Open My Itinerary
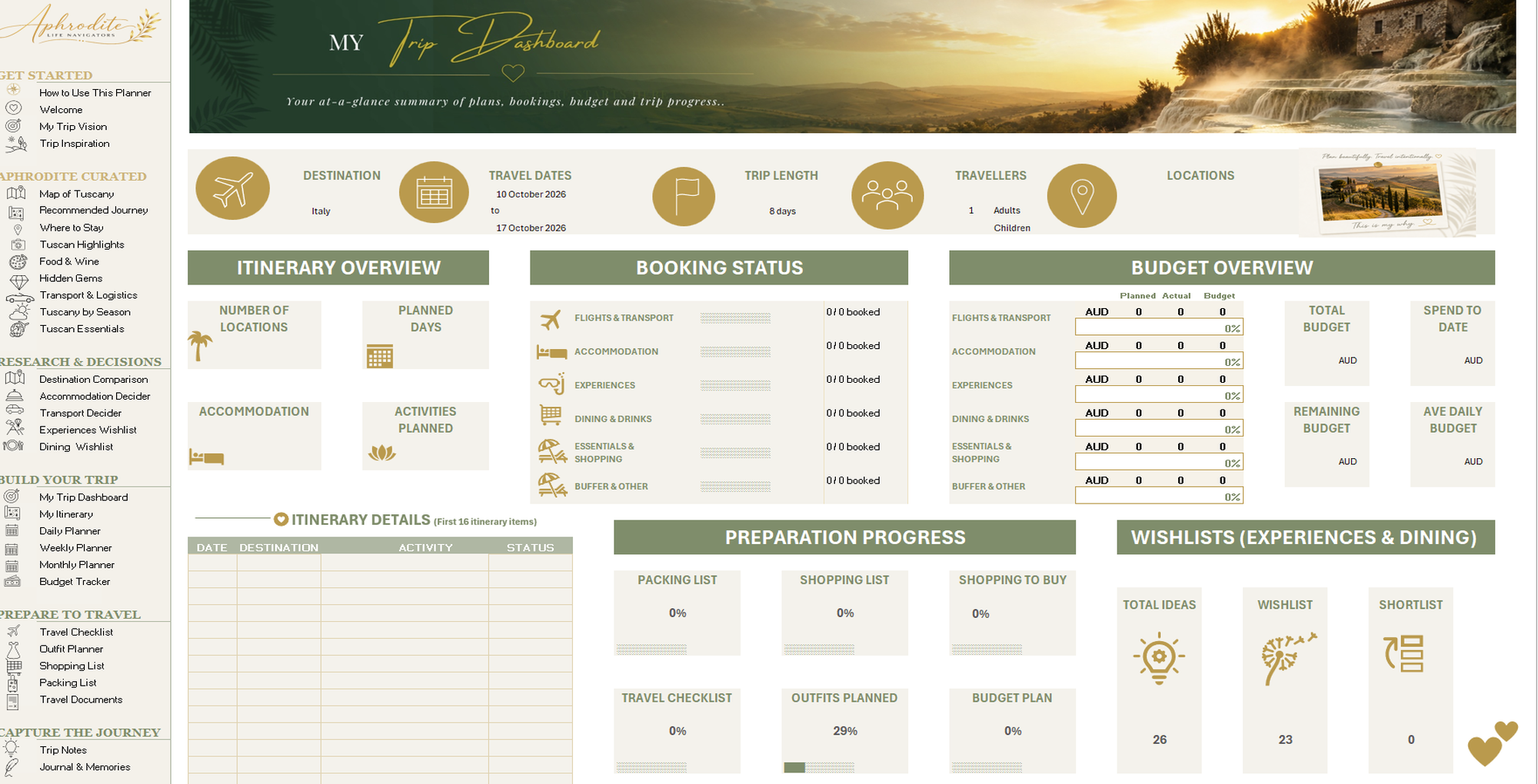 (x=66, y=515)
